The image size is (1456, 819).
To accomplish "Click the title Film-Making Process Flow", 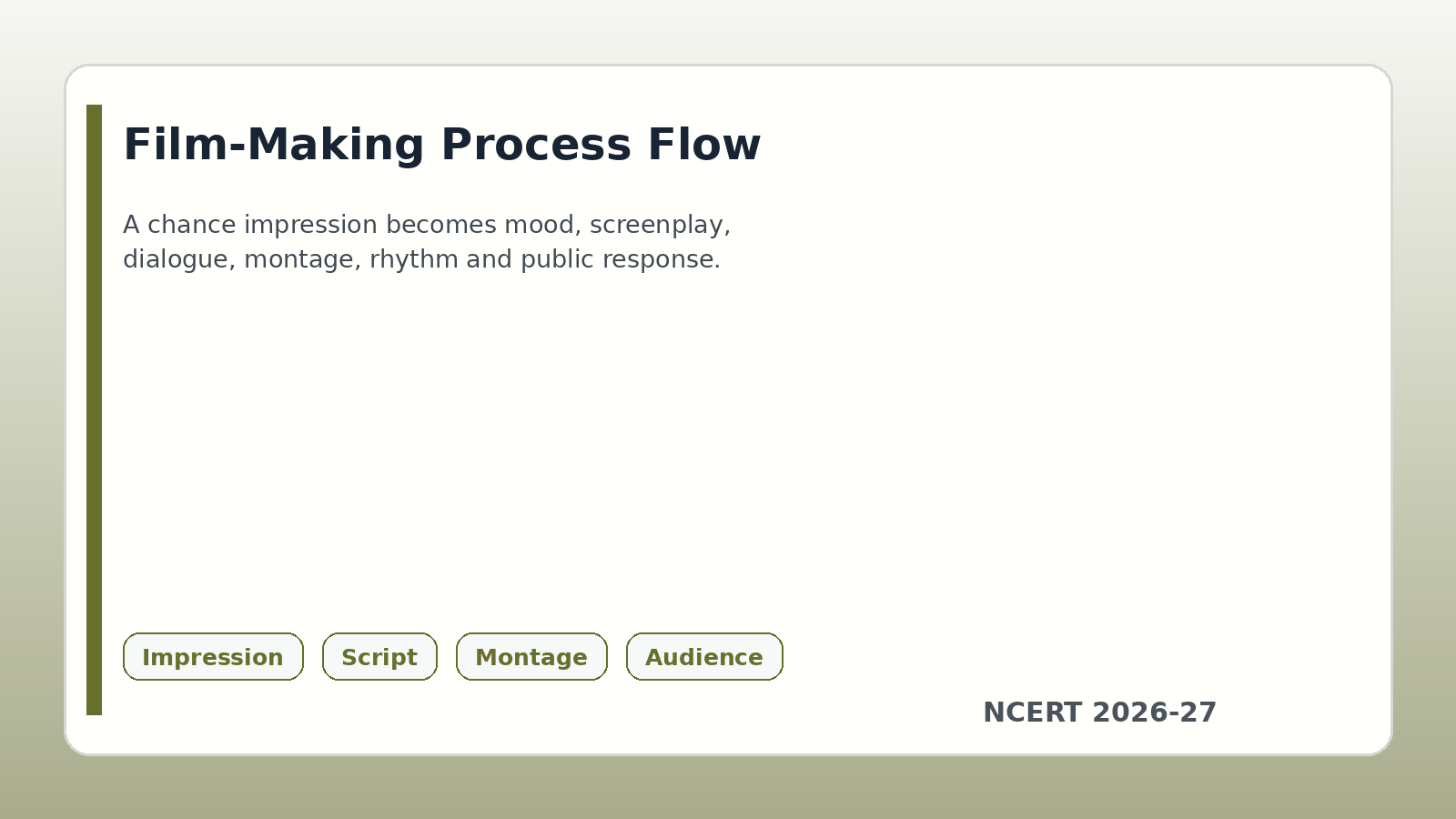I will 441,145.
